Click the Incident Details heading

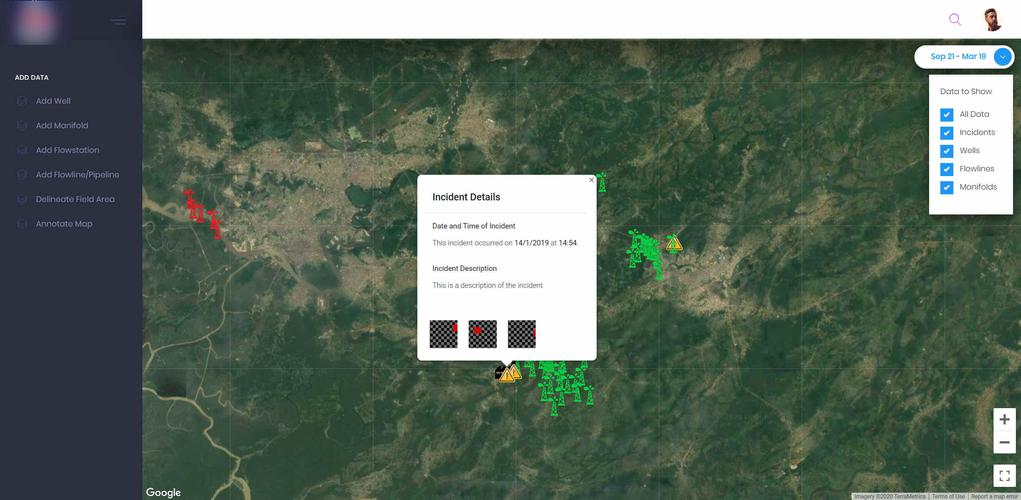coord(466,197)
